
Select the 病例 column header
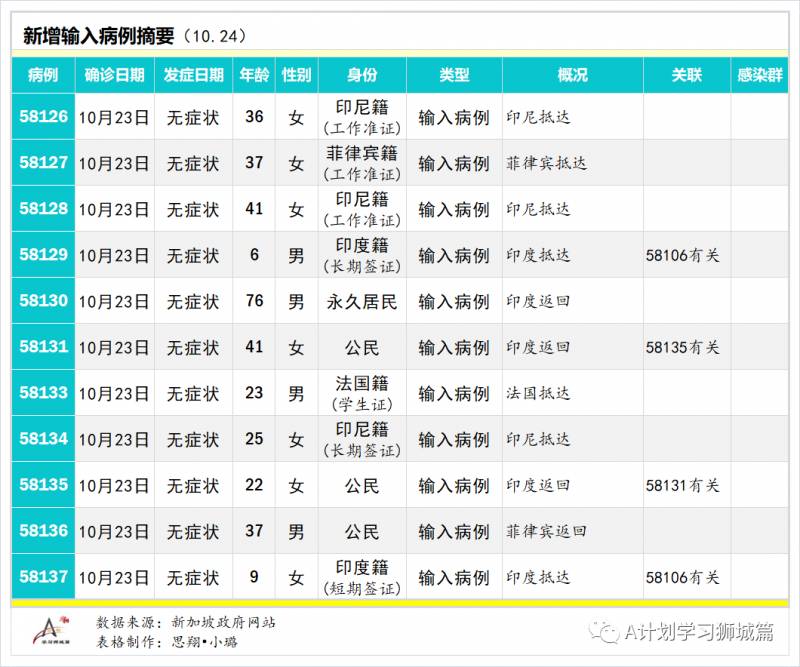coord(40,74)
